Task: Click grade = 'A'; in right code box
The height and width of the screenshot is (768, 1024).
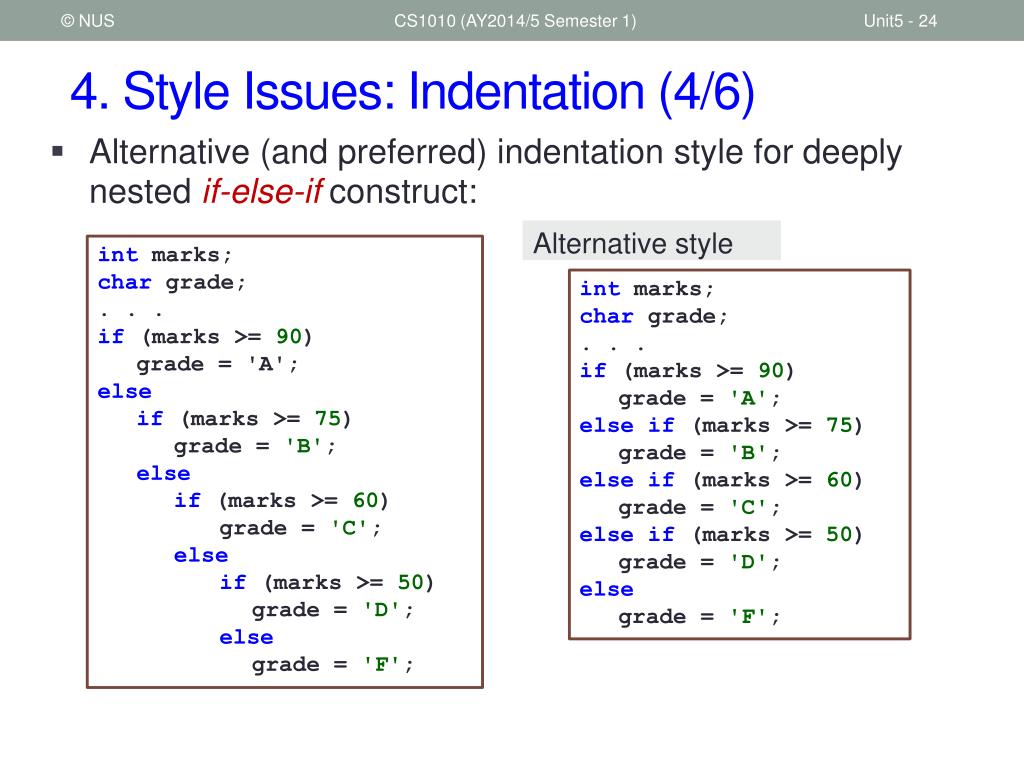Action: pyautogui.click(x=699, y=398)
